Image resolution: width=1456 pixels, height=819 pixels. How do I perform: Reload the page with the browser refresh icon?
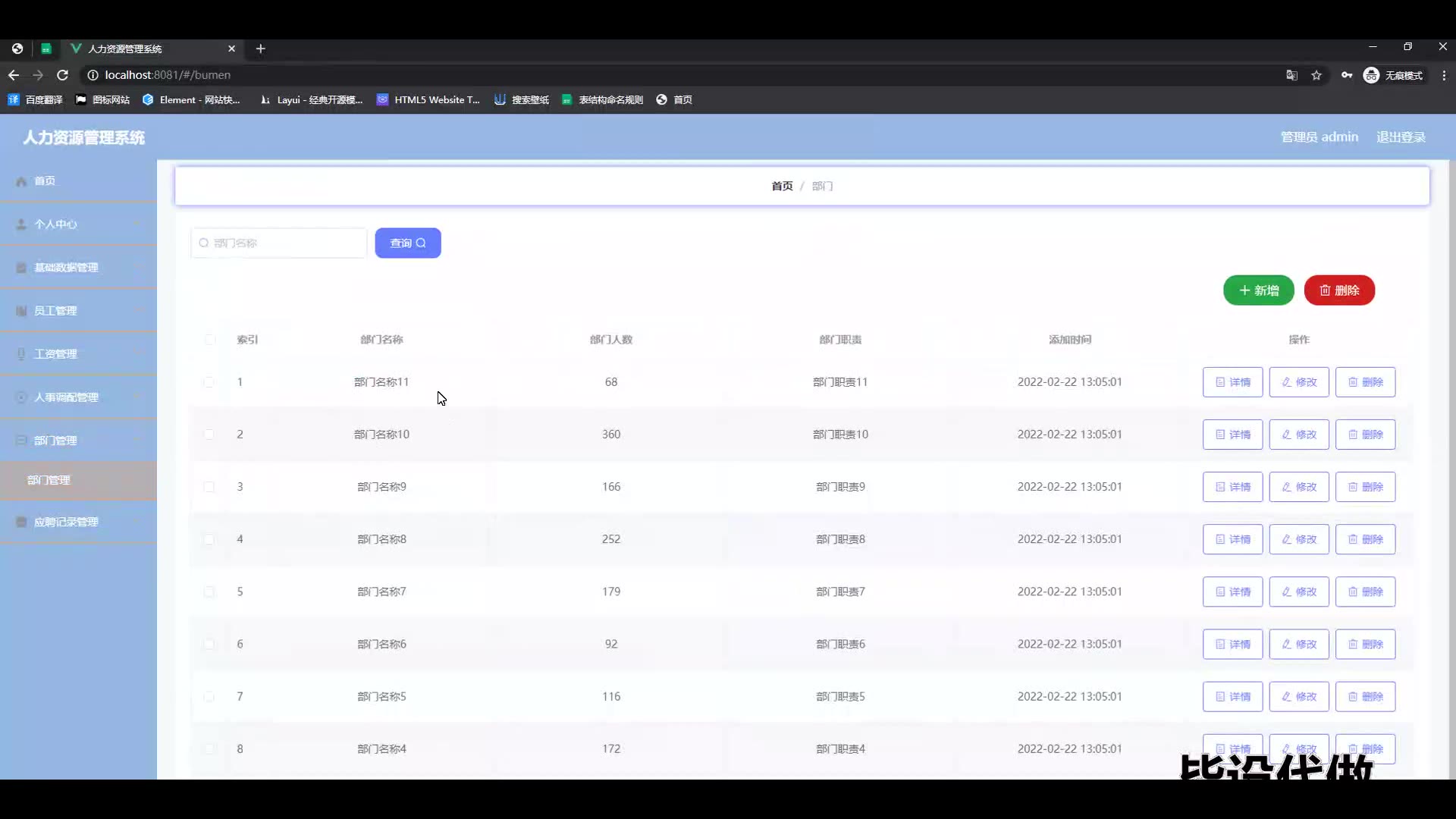(63, 75)
